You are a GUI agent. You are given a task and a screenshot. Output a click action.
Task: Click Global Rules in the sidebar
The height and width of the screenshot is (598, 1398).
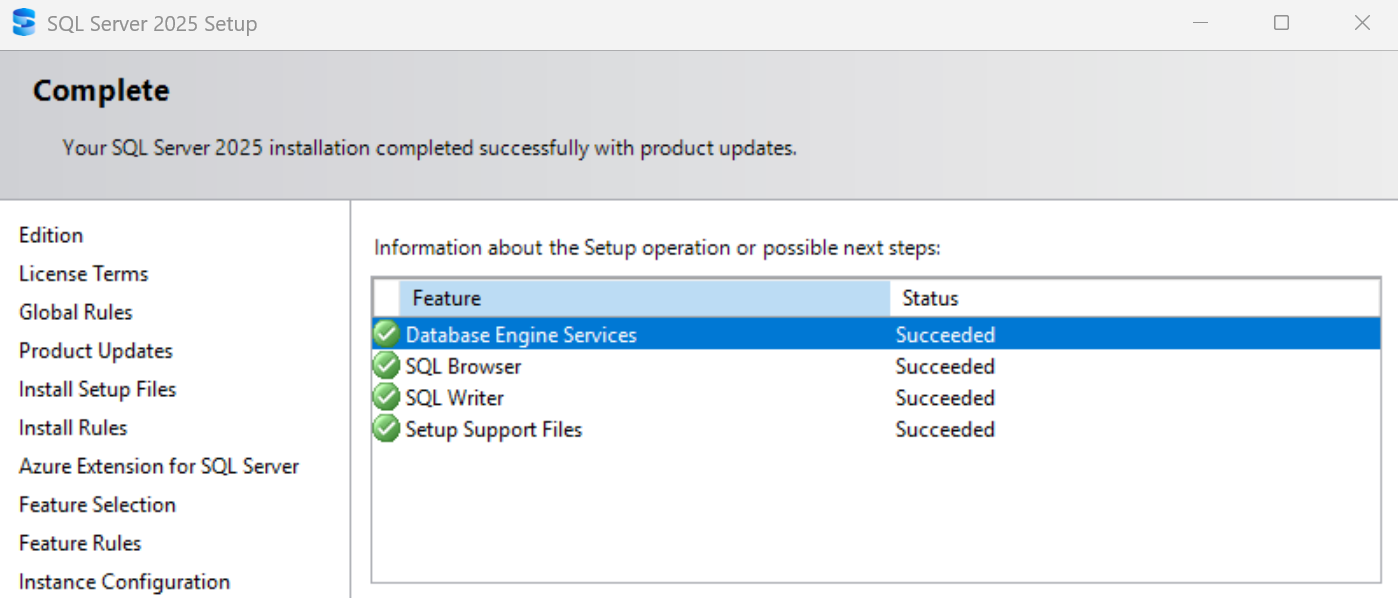75,312
